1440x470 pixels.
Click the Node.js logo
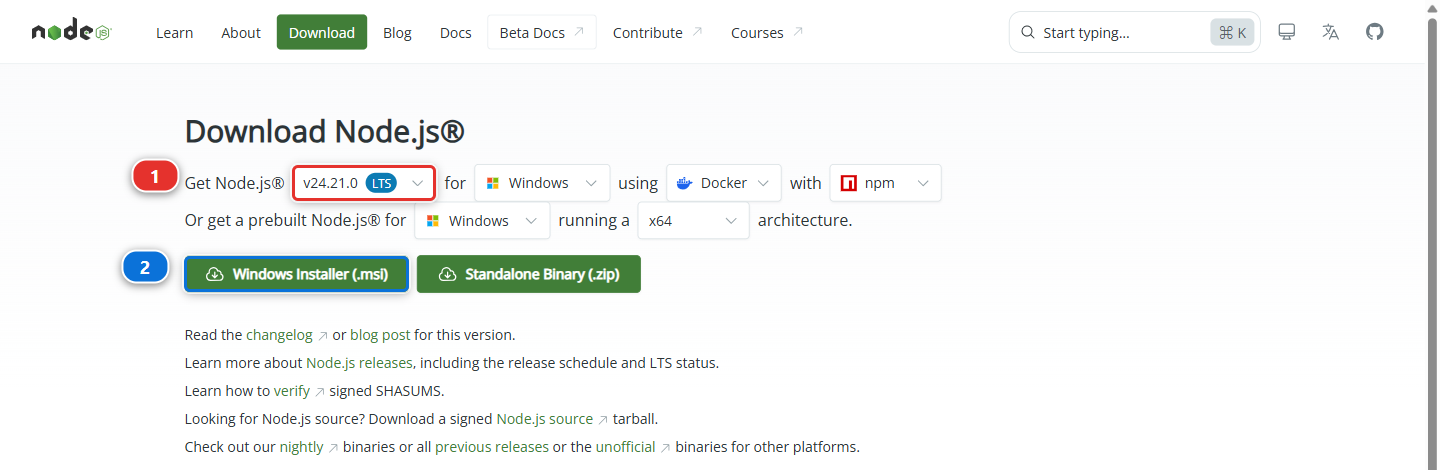[x=71, y=32]
